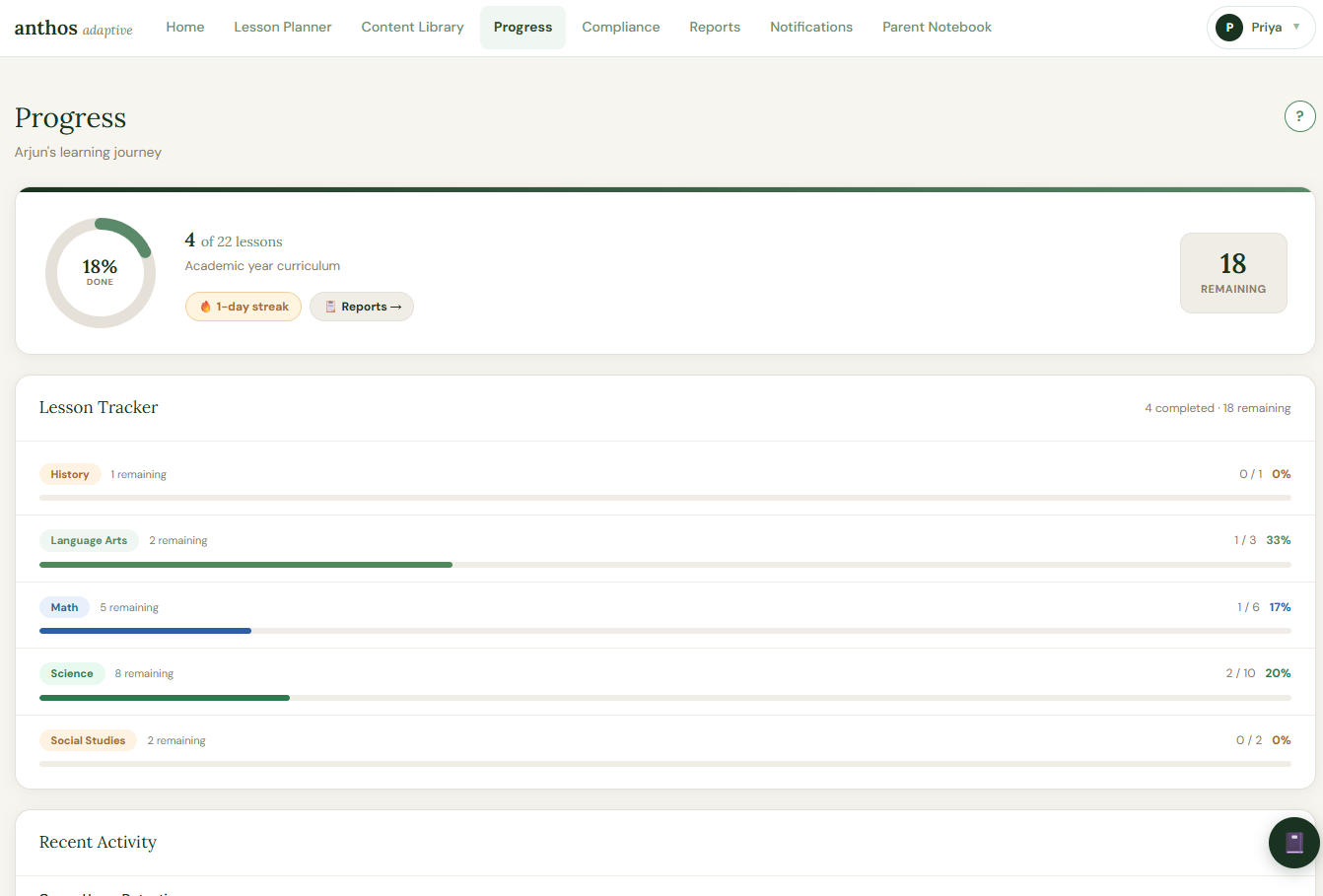This screenshot has height=896, width=1323.
Task: View the Notifications tab
Action: point(811,27)
